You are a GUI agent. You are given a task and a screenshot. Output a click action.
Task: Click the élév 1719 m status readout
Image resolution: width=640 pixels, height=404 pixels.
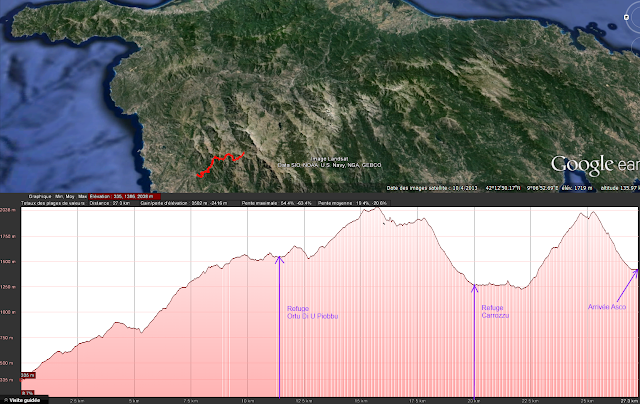click(x=578, y=188)
